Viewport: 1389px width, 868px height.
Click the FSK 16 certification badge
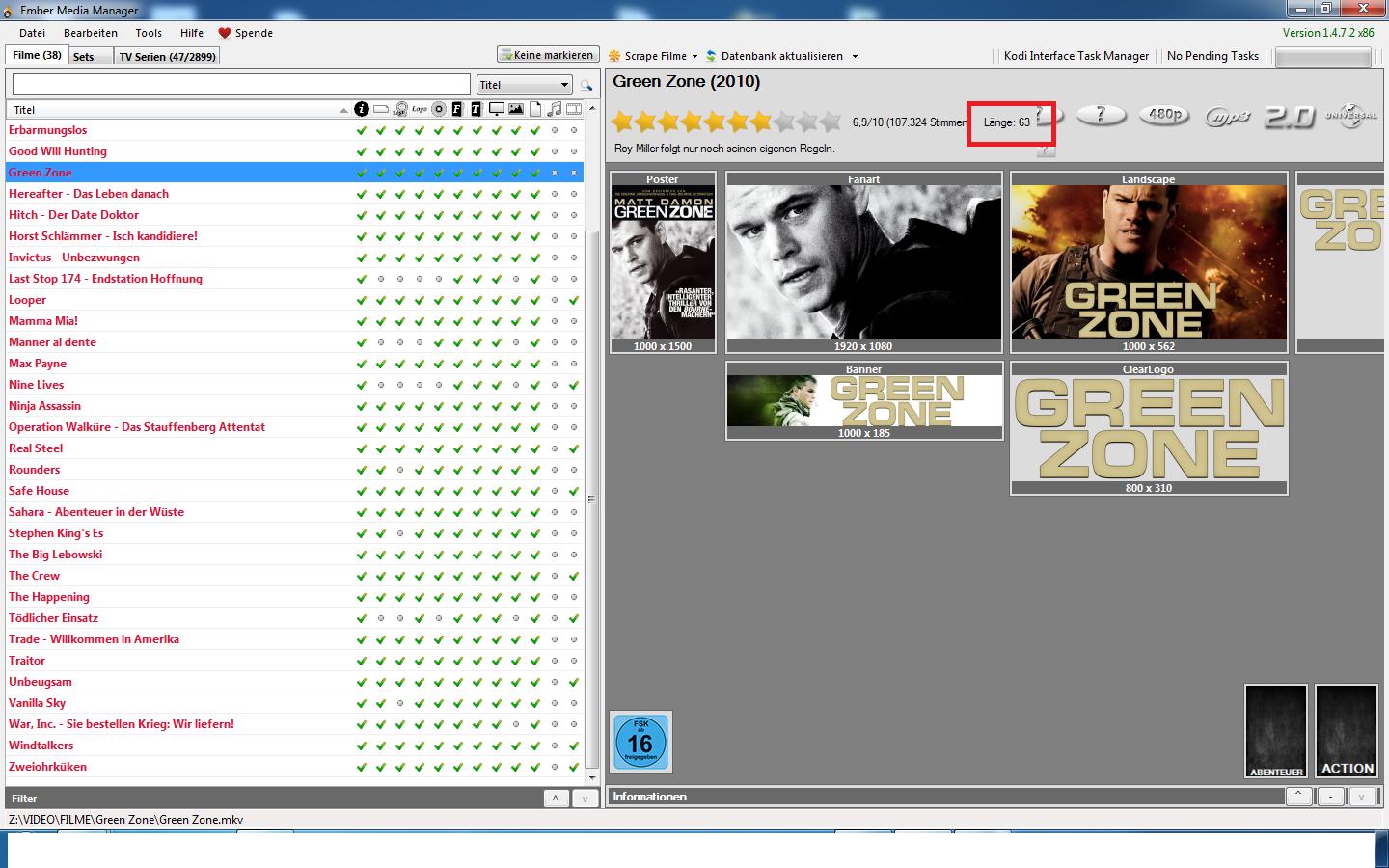click(640, 742)
